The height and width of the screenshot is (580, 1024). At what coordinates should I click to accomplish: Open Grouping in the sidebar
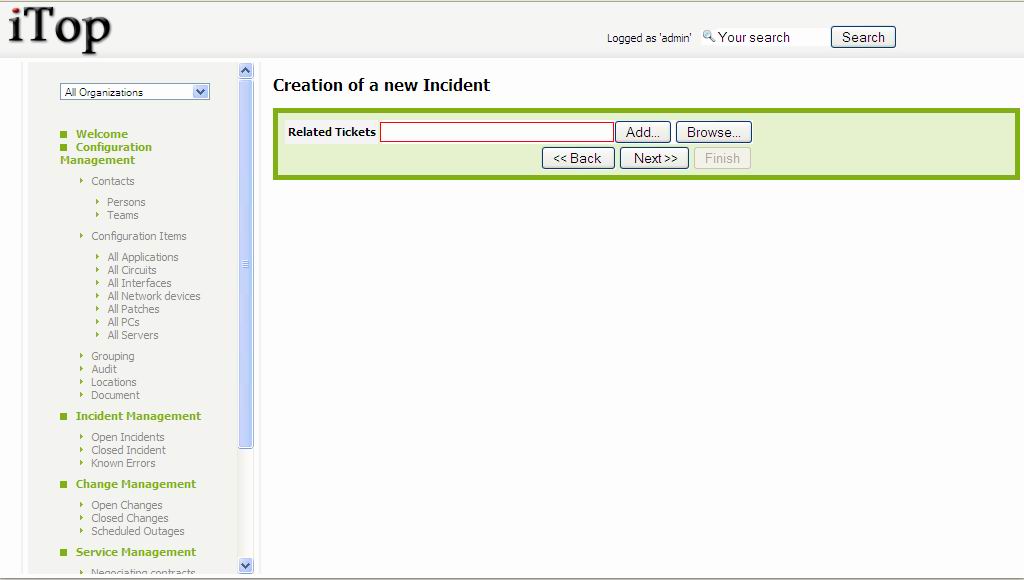tap(113, 356)
